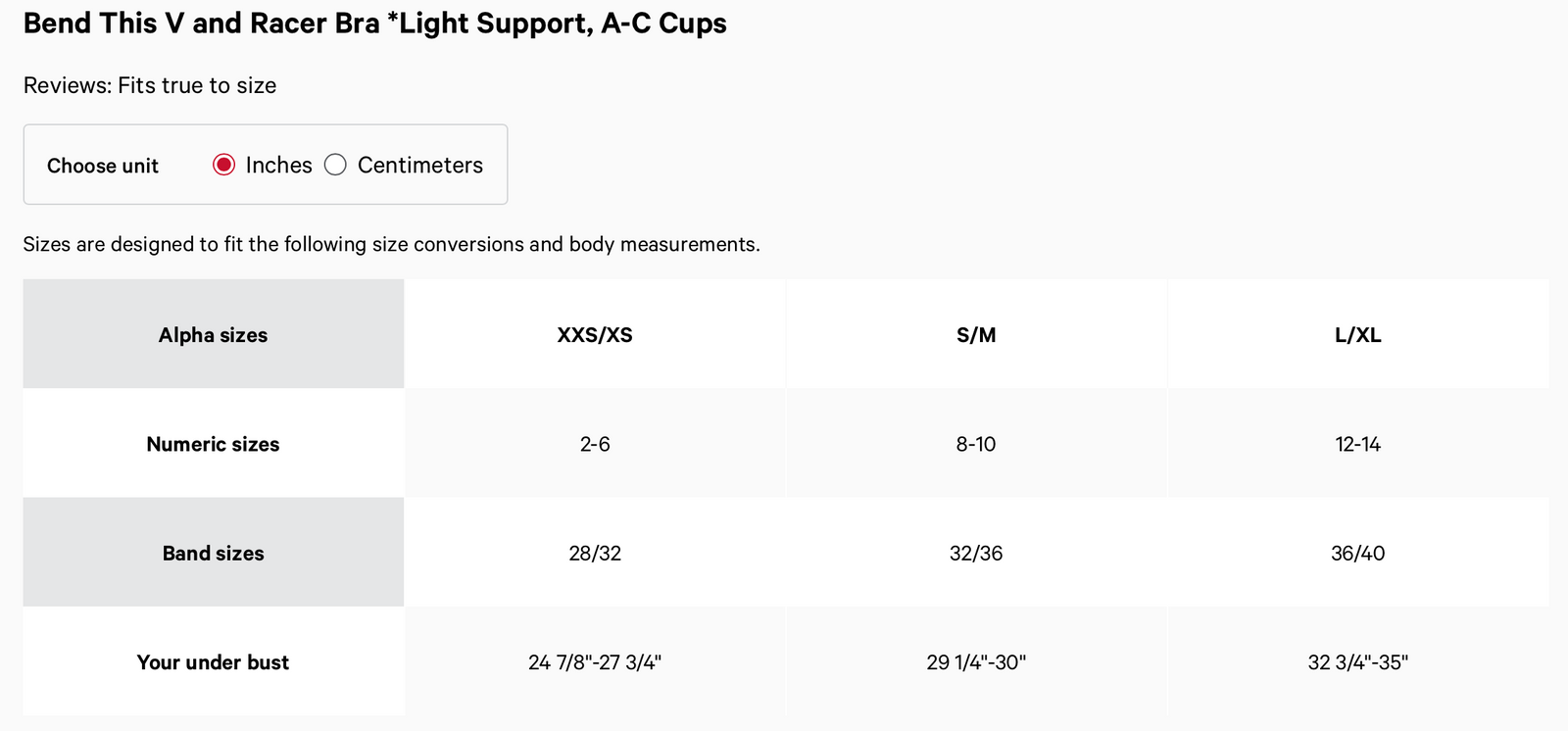
Task: Select the XXS/XS column header
Action: click(595, 335)
